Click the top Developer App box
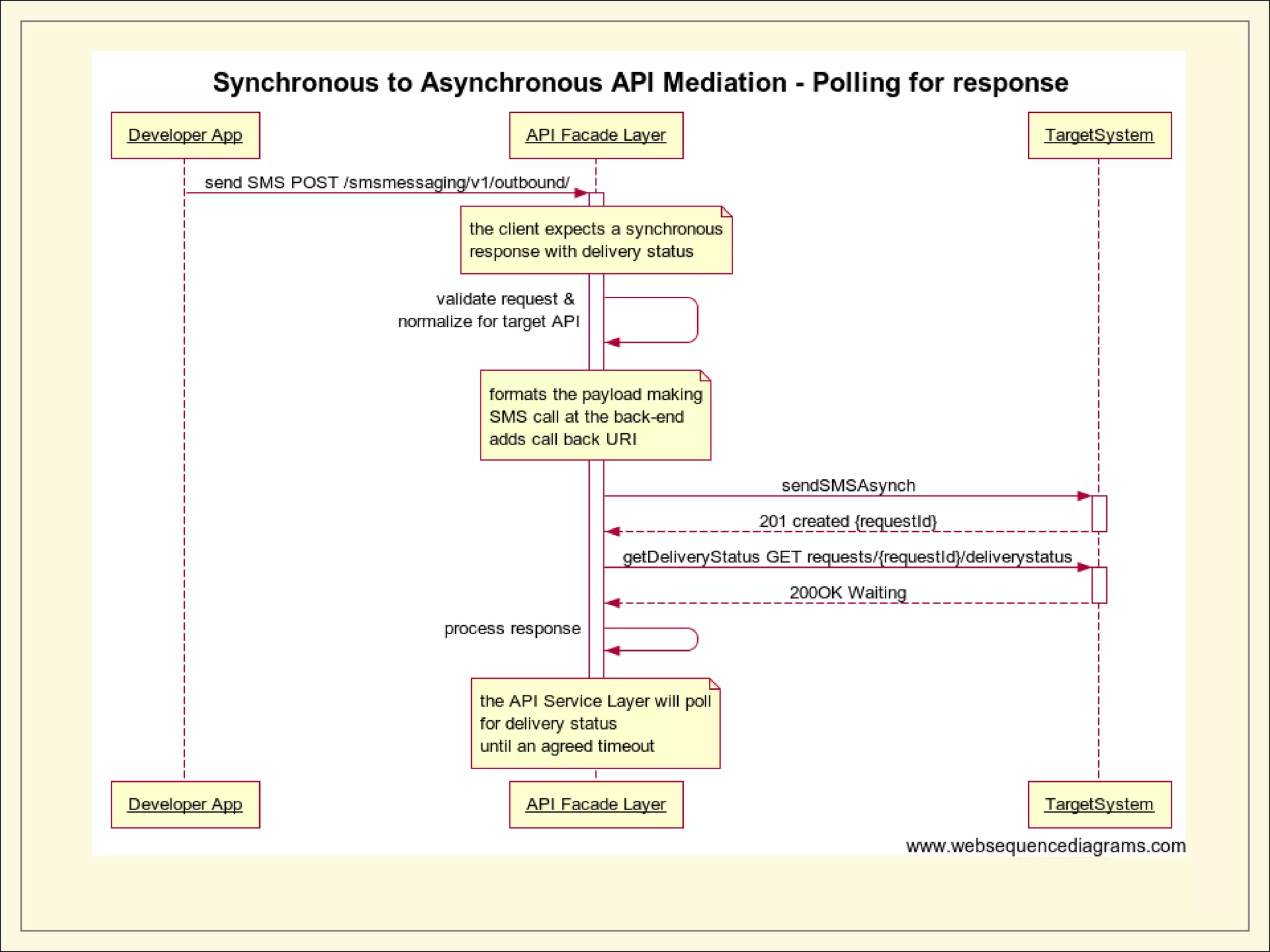1270x952 pixels. tap(185, 135)
